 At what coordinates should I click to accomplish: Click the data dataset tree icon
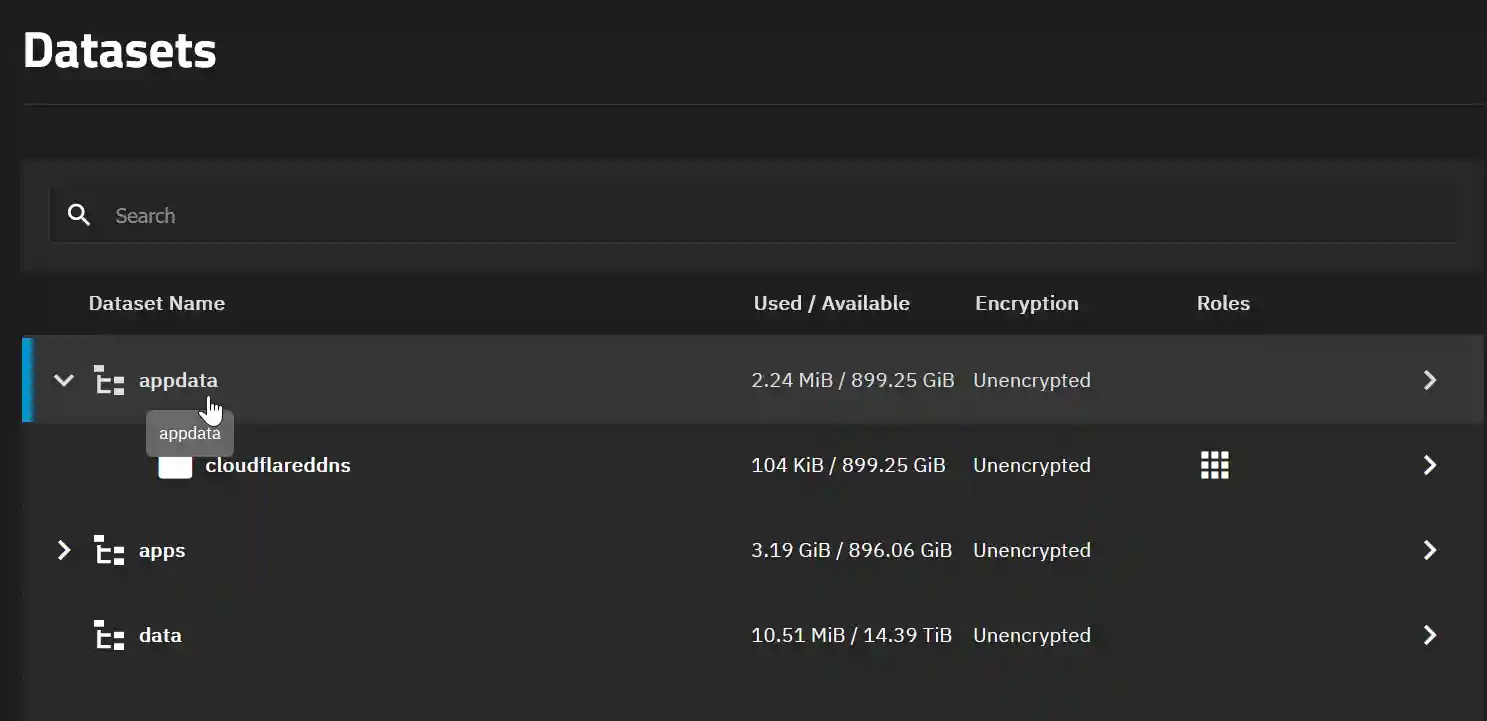(x=109, y=635)
